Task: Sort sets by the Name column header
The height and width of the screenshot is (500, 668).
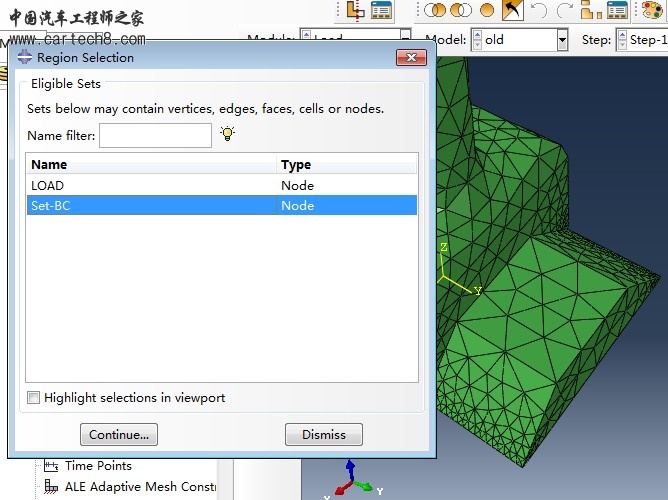Action: tap(151, 165)
